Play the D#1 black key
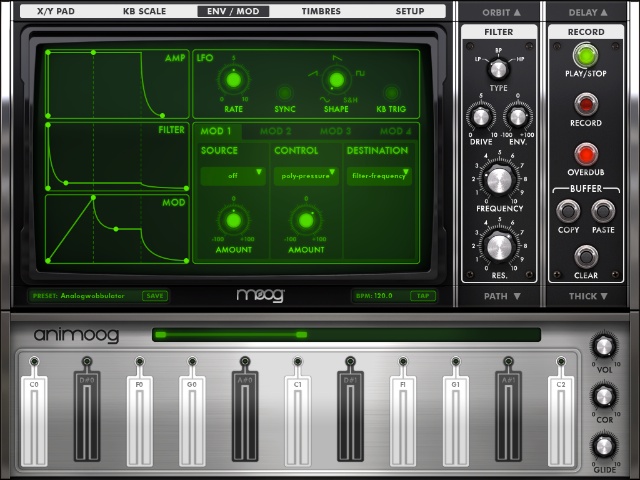640x480 pixels. coord(350,416)
